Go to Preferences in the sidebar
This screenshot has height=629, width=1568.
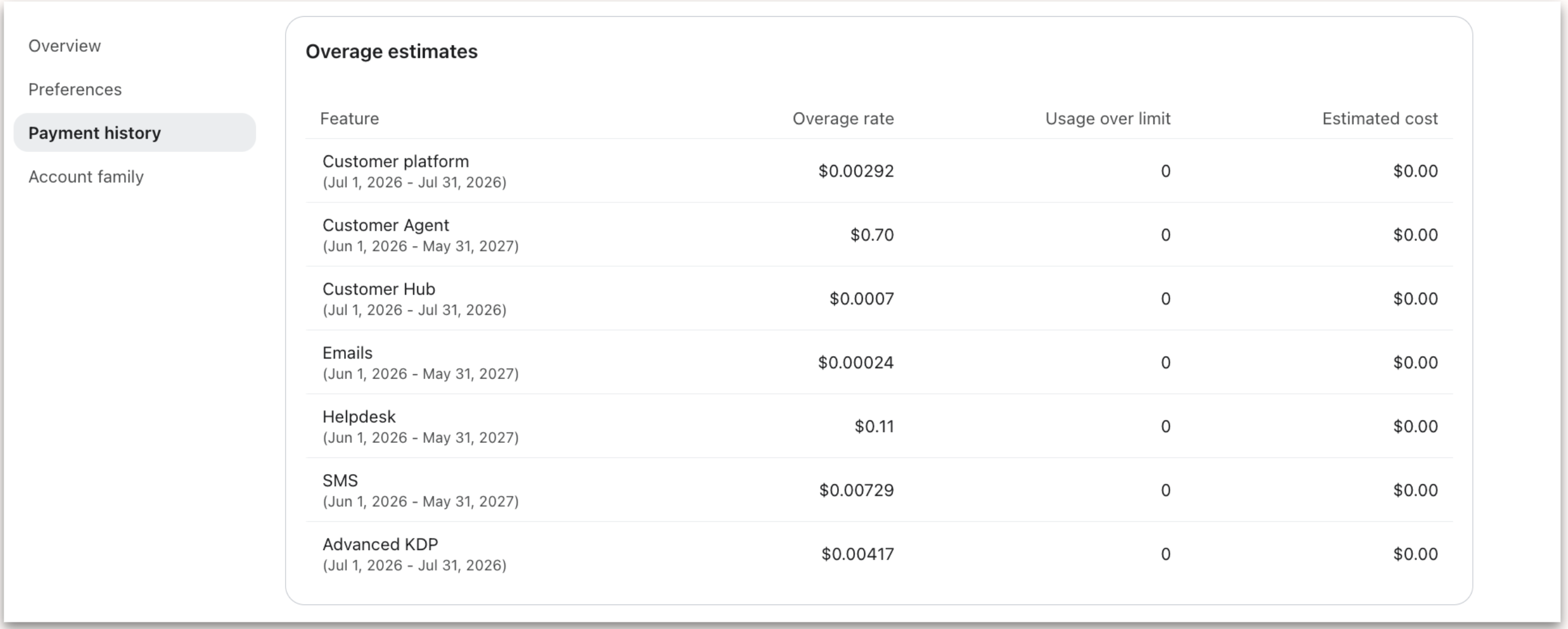click(75, 89)
